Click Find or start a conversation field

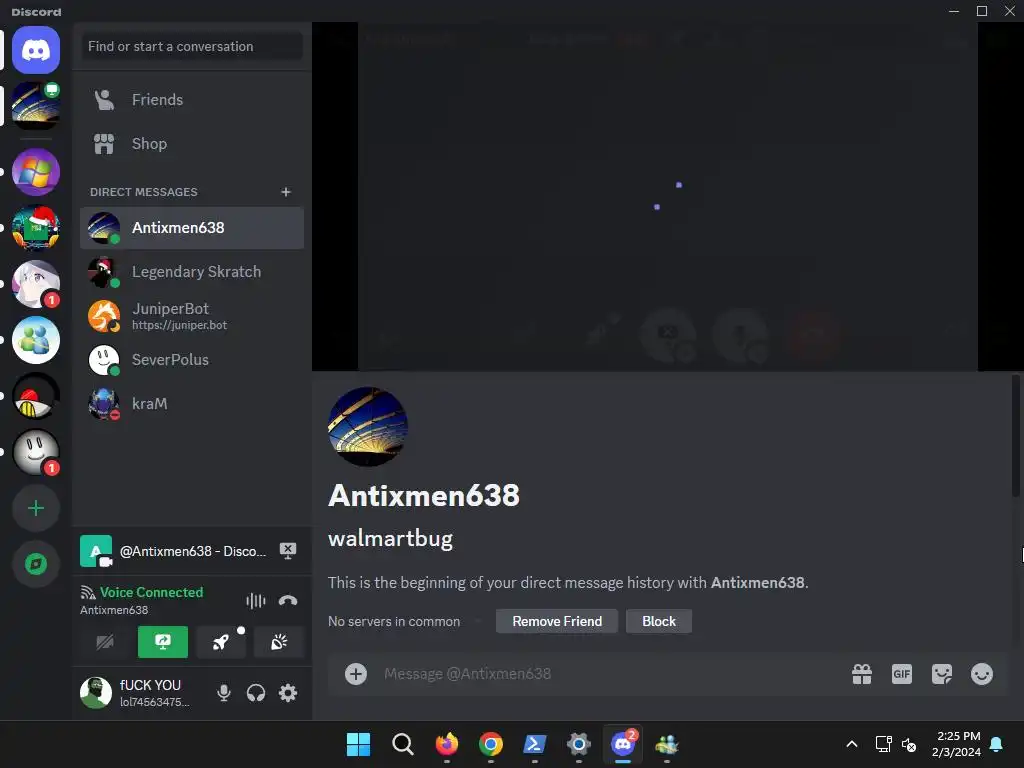pos(192,46)
